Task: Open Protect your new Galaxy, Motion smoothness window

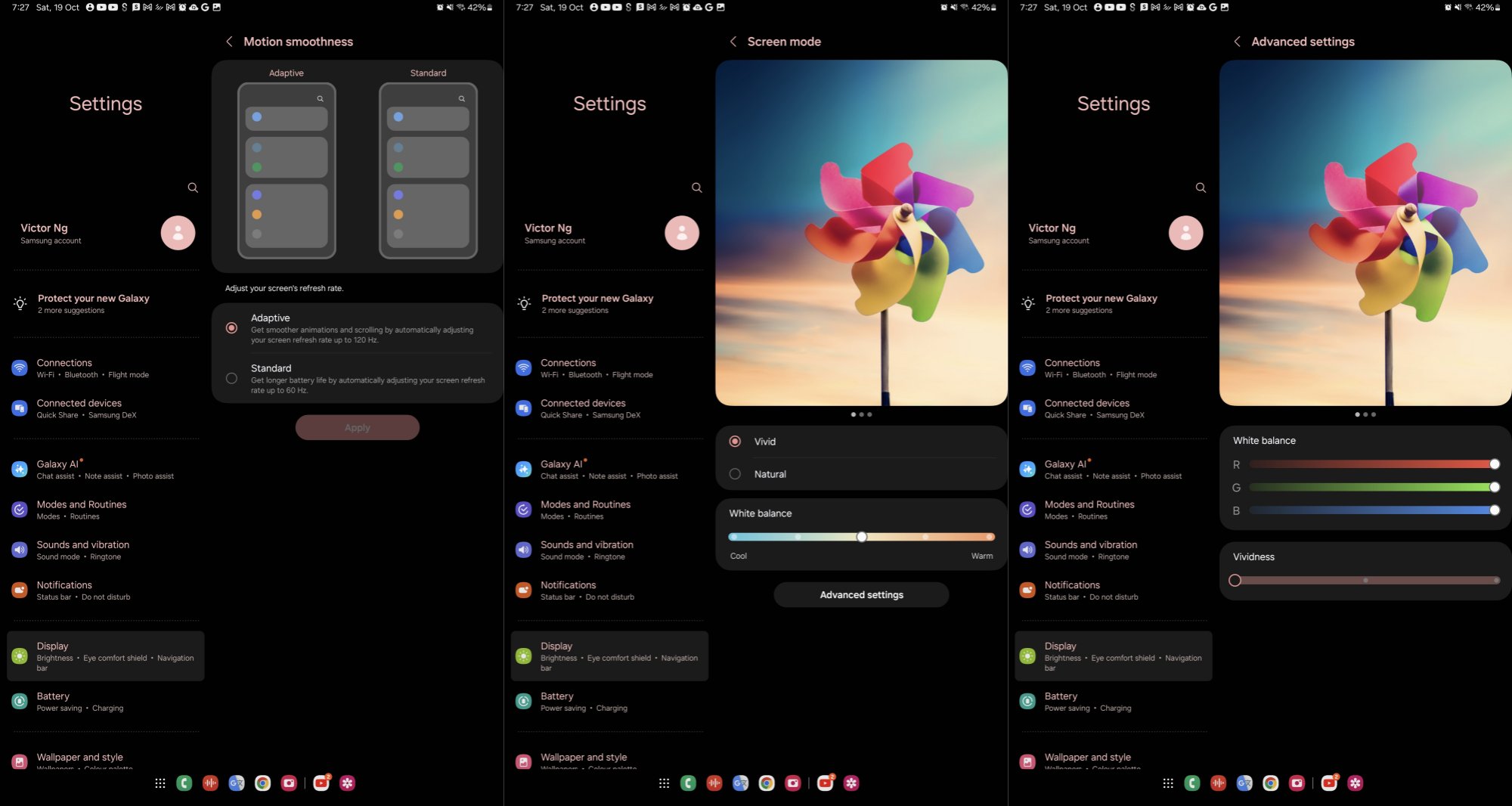Action: [x=106, y=304]
